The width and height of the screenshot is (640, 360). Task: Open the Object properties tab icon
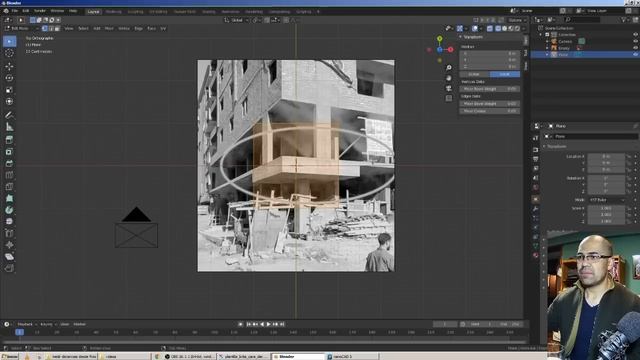tap(536, 199)
